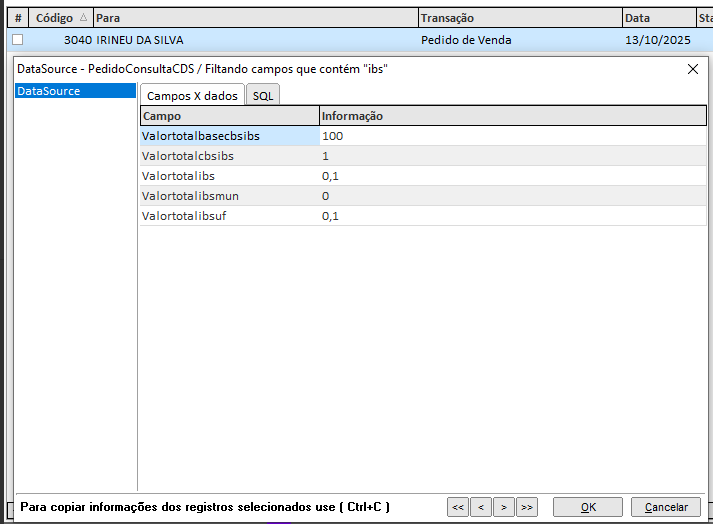Open the Campos X dados tab

[x=192, y=96]
